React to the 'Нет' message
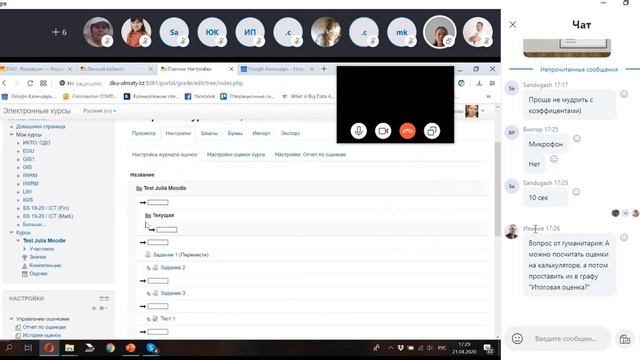Screen dimensions: 640x360 554,159
